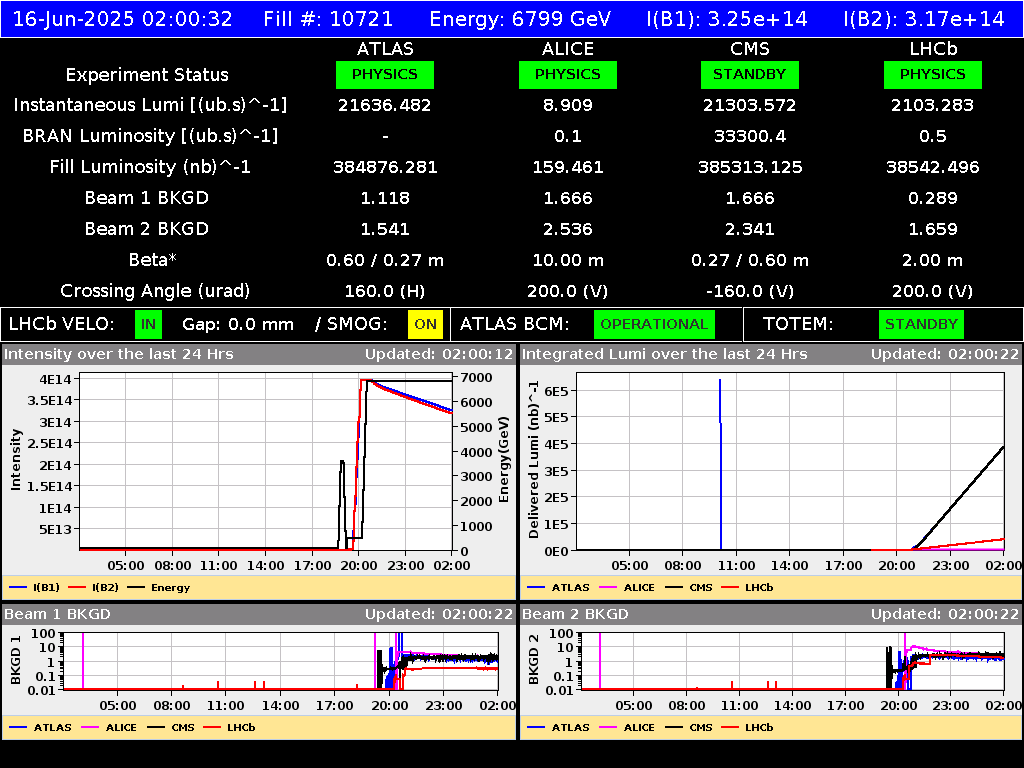Select ALICE Beta* value 10.00 m
The width and height of the screenshot is (1024, 768).
coord(568,260)
